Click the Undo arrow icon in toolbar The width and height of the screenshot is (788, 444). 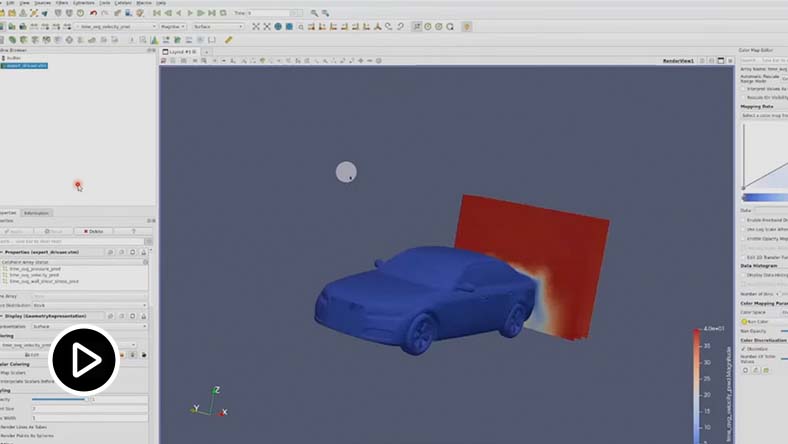pyautogui.click(x=91, y=13)
